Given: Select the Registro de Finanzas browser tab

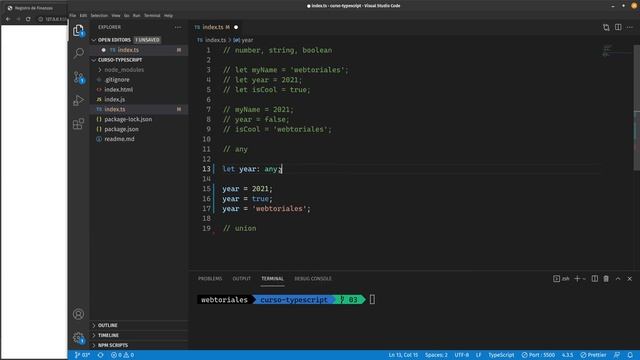Looking at the screenshot, I should point(33,8).
